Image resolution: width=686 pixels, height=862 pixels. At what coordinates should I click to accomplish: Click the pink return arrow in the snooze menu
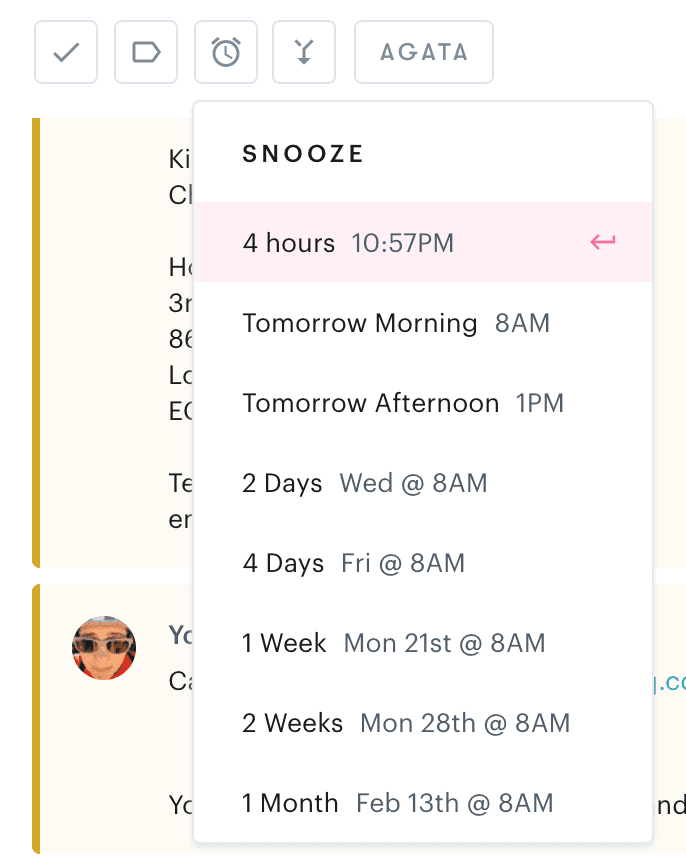coord(602,242)
